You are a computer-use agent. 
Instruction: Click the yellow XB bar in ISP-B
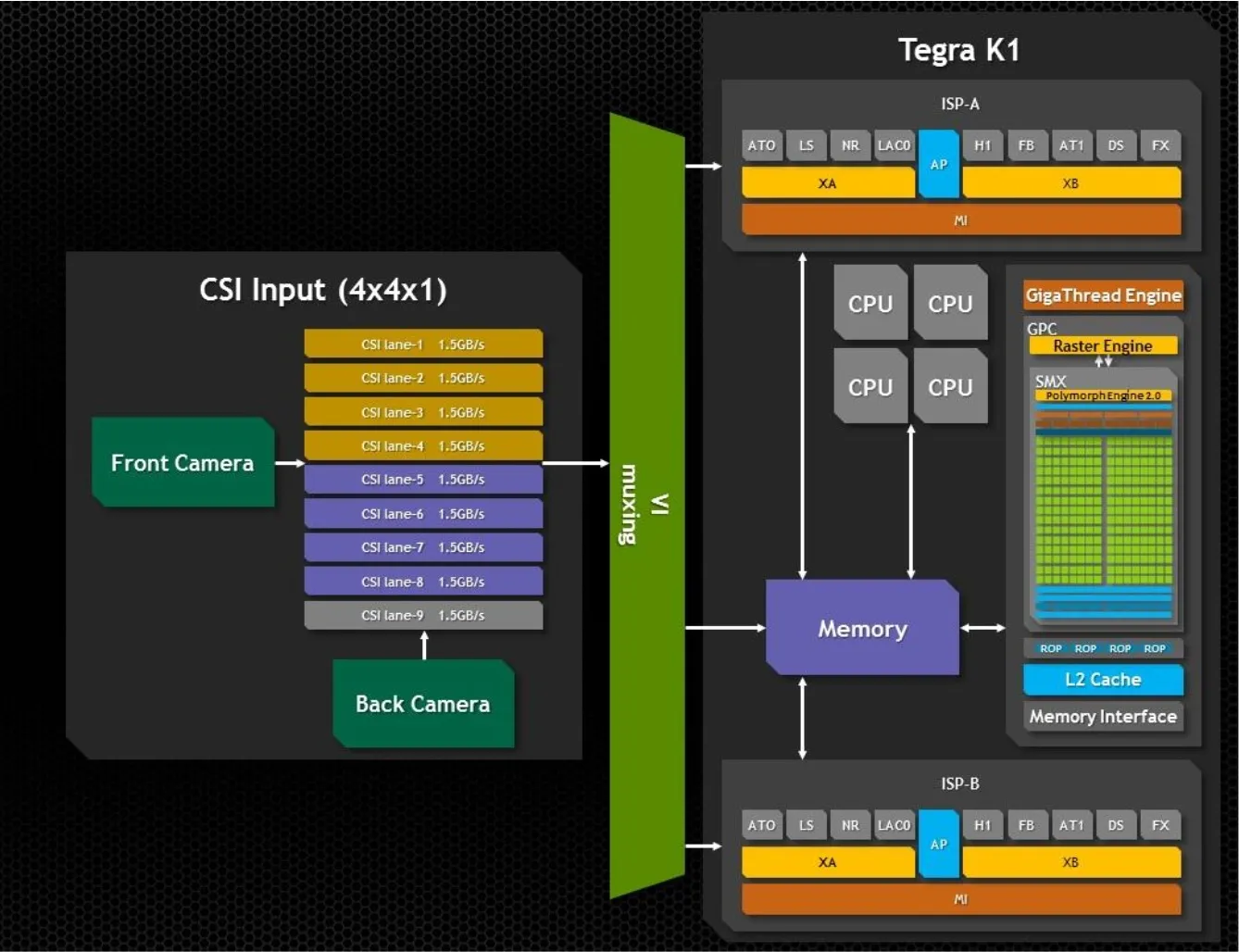pyautogui.click(x=1071, y=862)
